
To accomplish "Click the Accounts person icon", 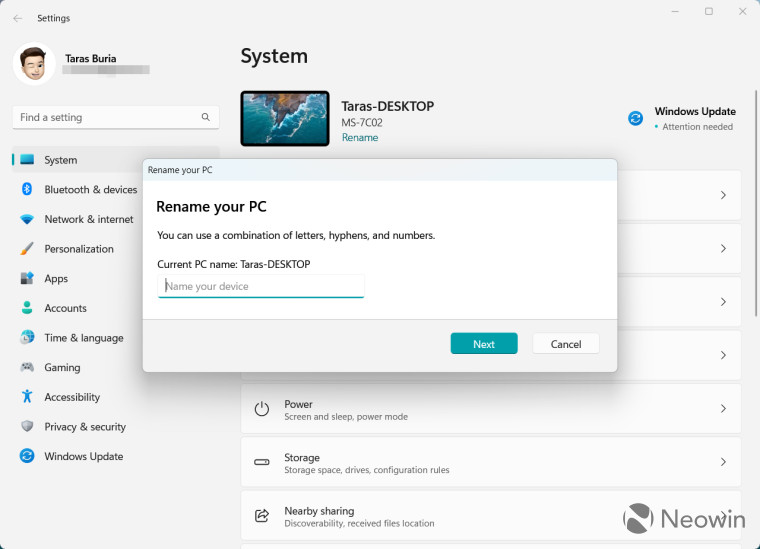I will (x=27, y=308).
